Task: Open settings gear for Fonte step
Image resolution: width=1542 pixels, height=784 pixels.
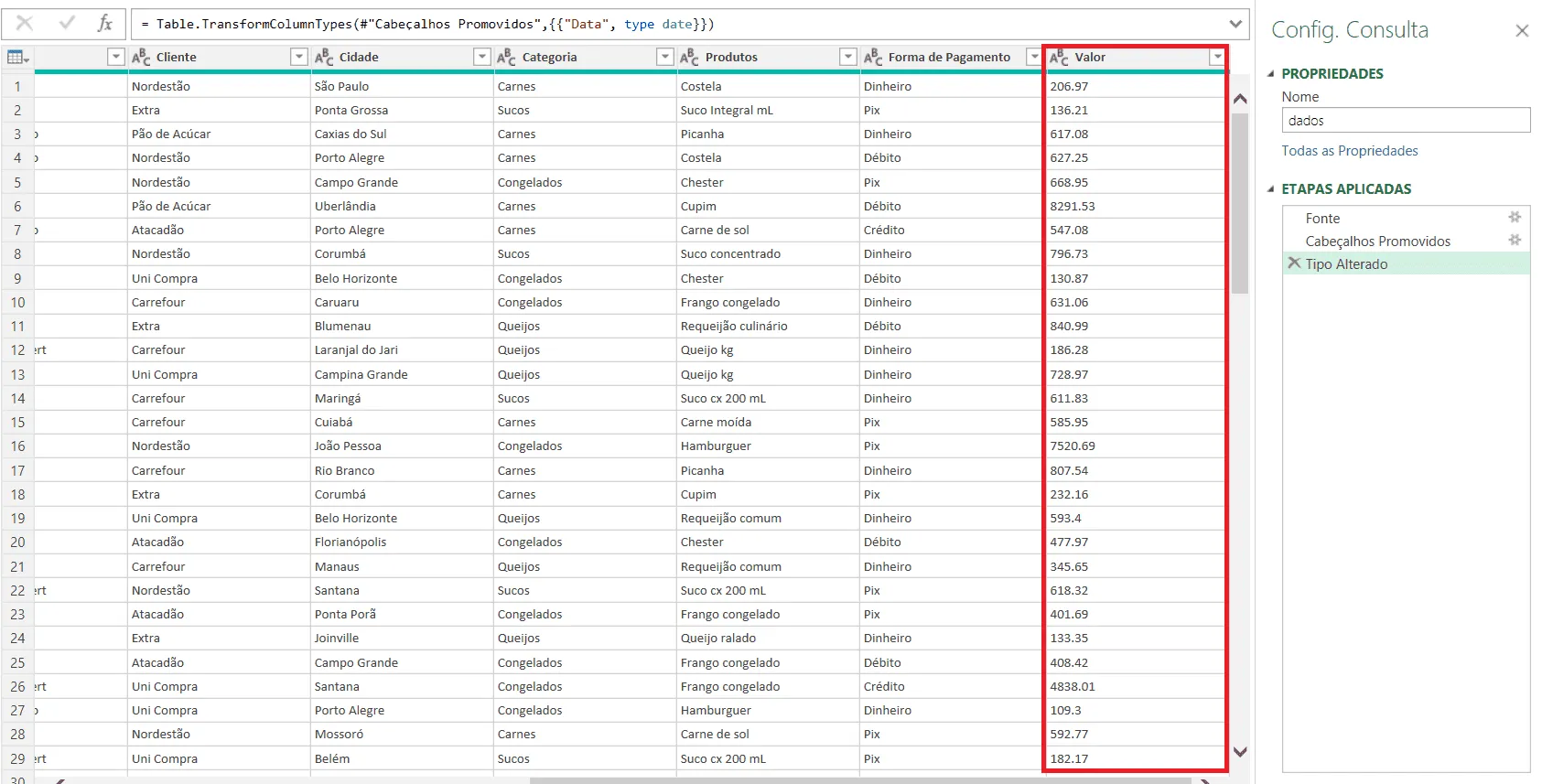Action: [x=1515, y=218]
